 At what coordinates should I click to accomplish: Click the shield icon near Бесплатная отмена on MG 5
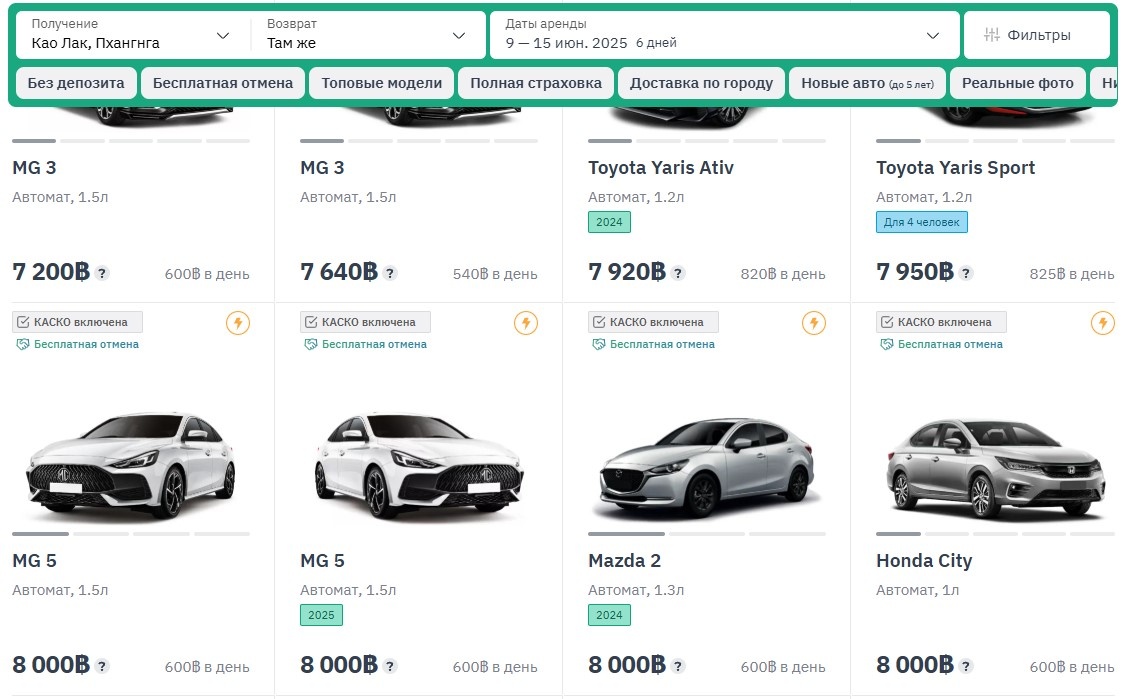click(21, 343)
